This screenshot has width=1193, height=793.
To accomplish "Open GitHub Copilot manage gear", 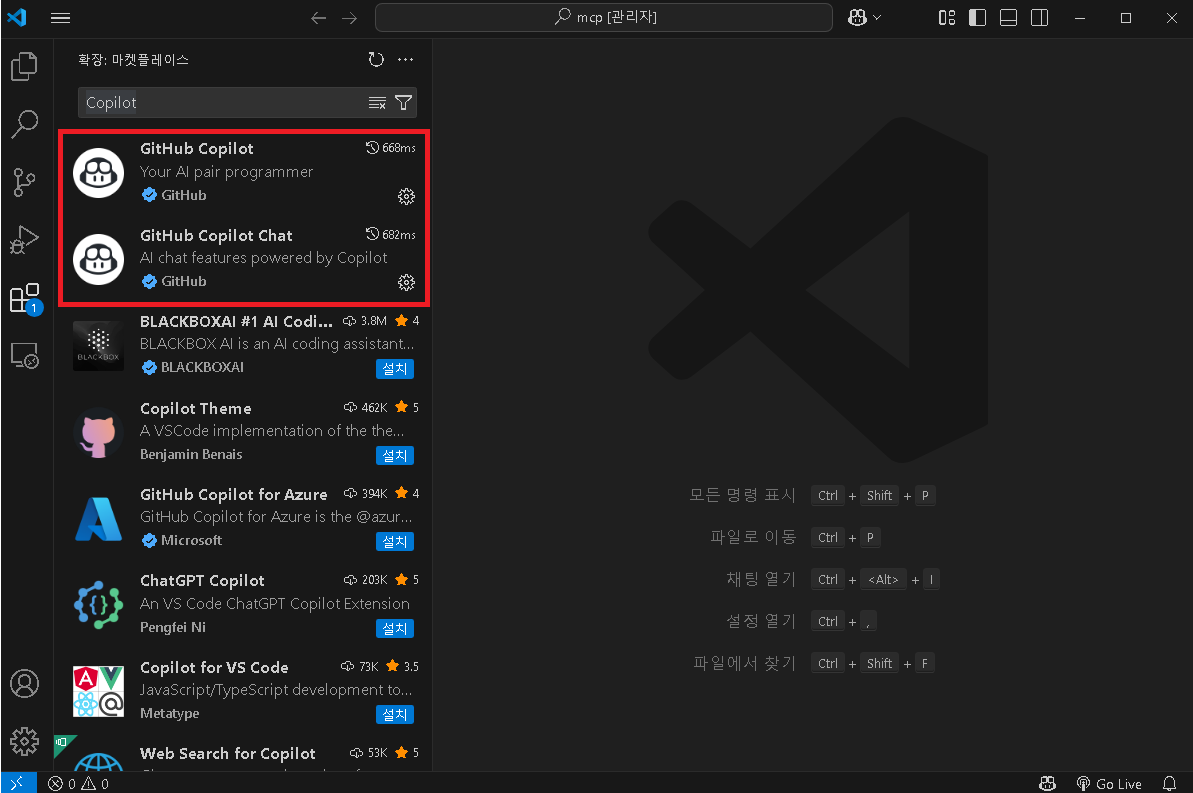I will point(406,196).
